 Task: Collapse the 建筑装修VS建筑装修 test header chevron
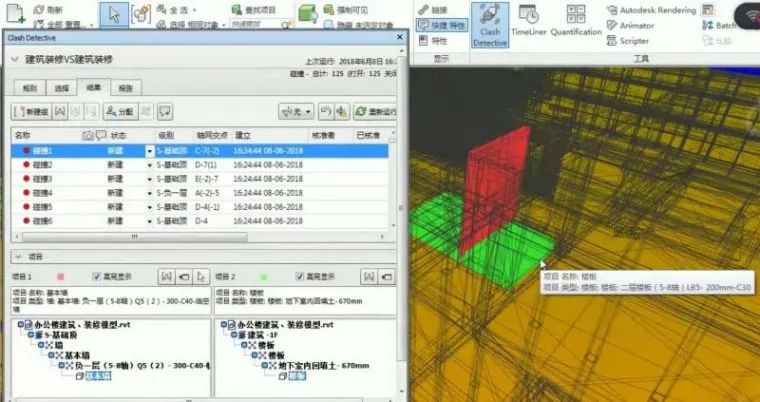pos(15,60)
